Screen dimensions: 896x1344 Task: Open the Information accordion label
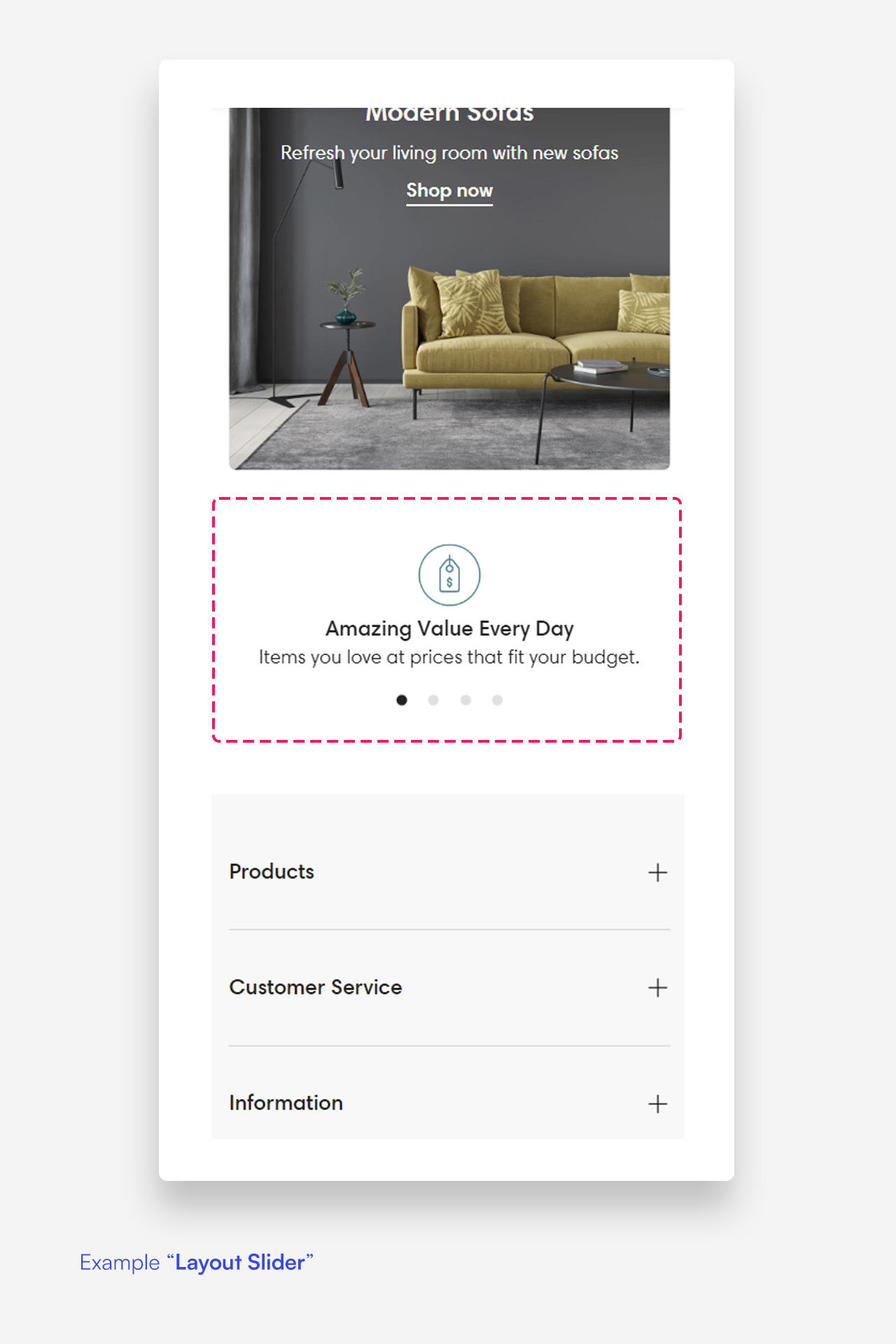click(x=286, y=1102)
